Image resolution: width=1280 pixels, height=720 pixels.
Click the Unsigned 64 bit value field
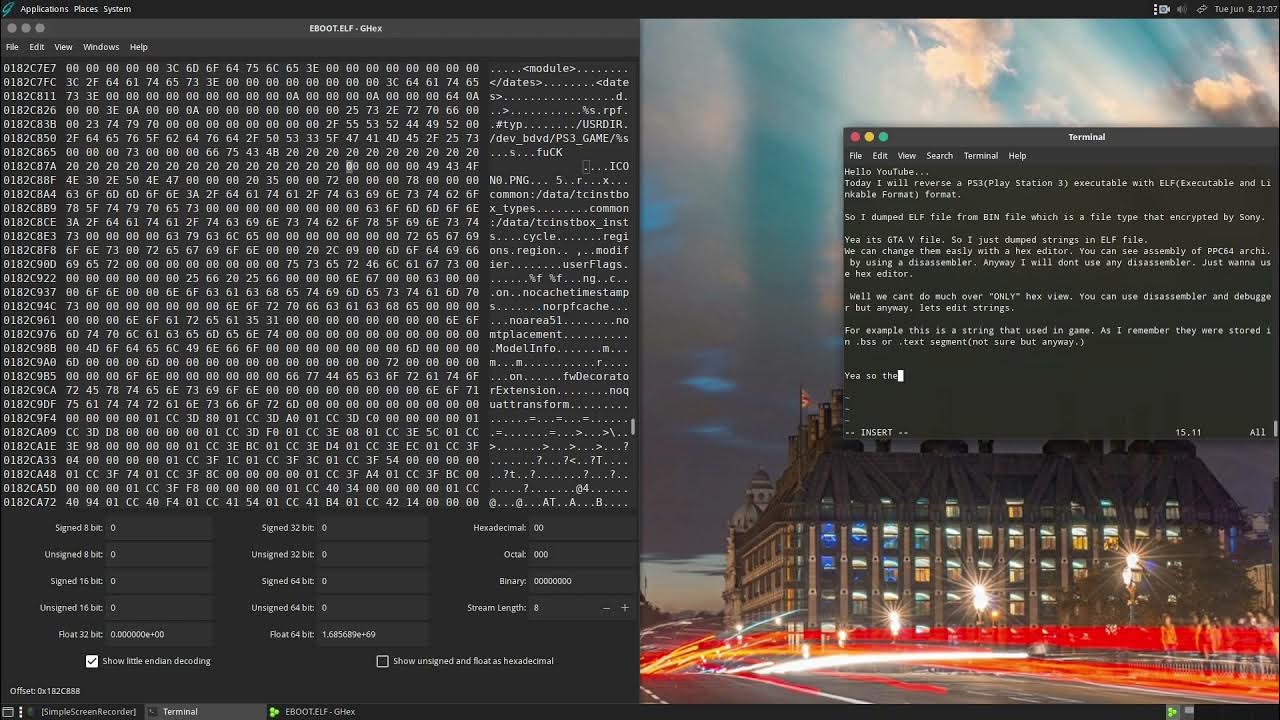point(373,607)
